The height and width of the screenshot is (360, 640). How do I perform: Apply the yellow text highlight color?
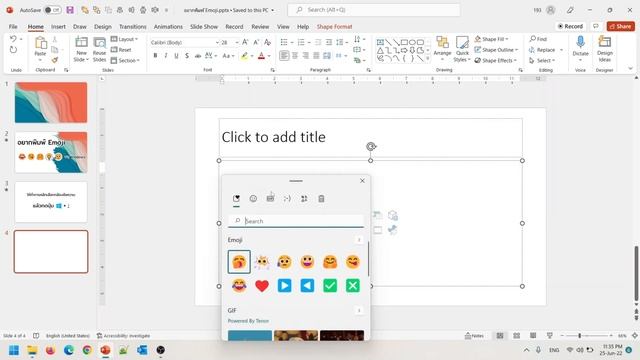244,56
